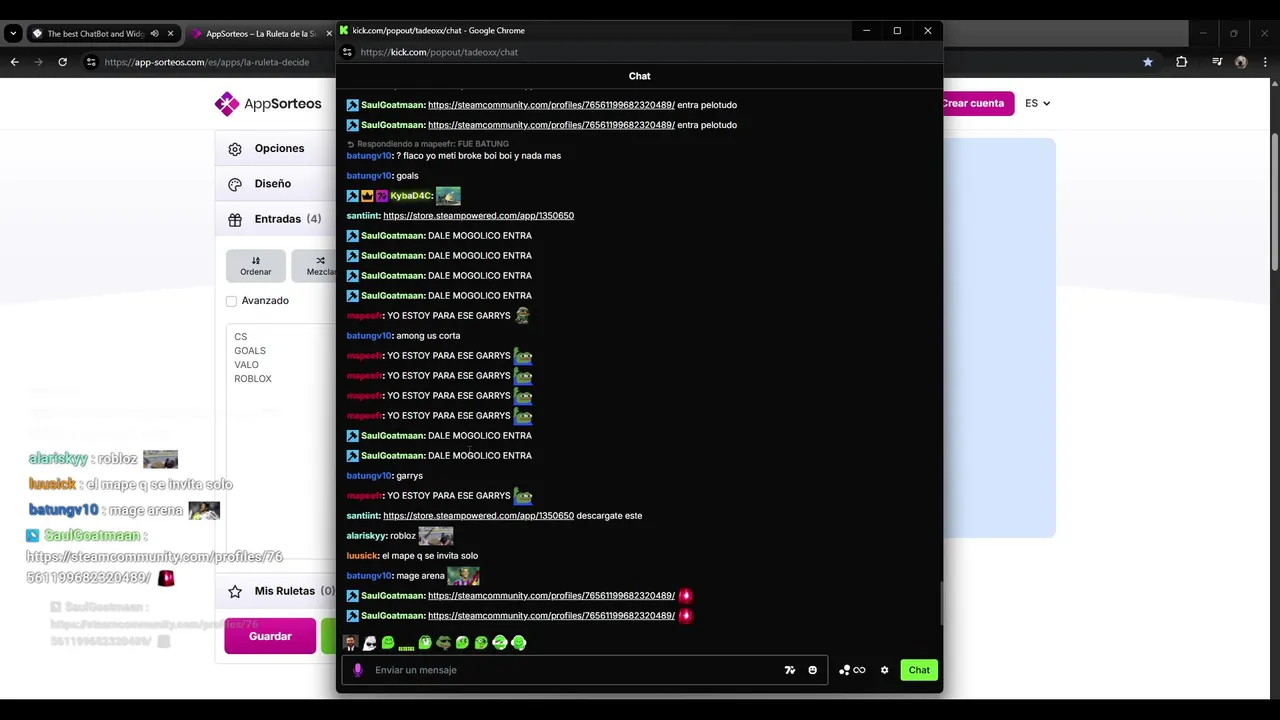1280x720 pixels.
Task: Pick the Pepe frog emote in quick bar
Action: [x=444, y=643]
